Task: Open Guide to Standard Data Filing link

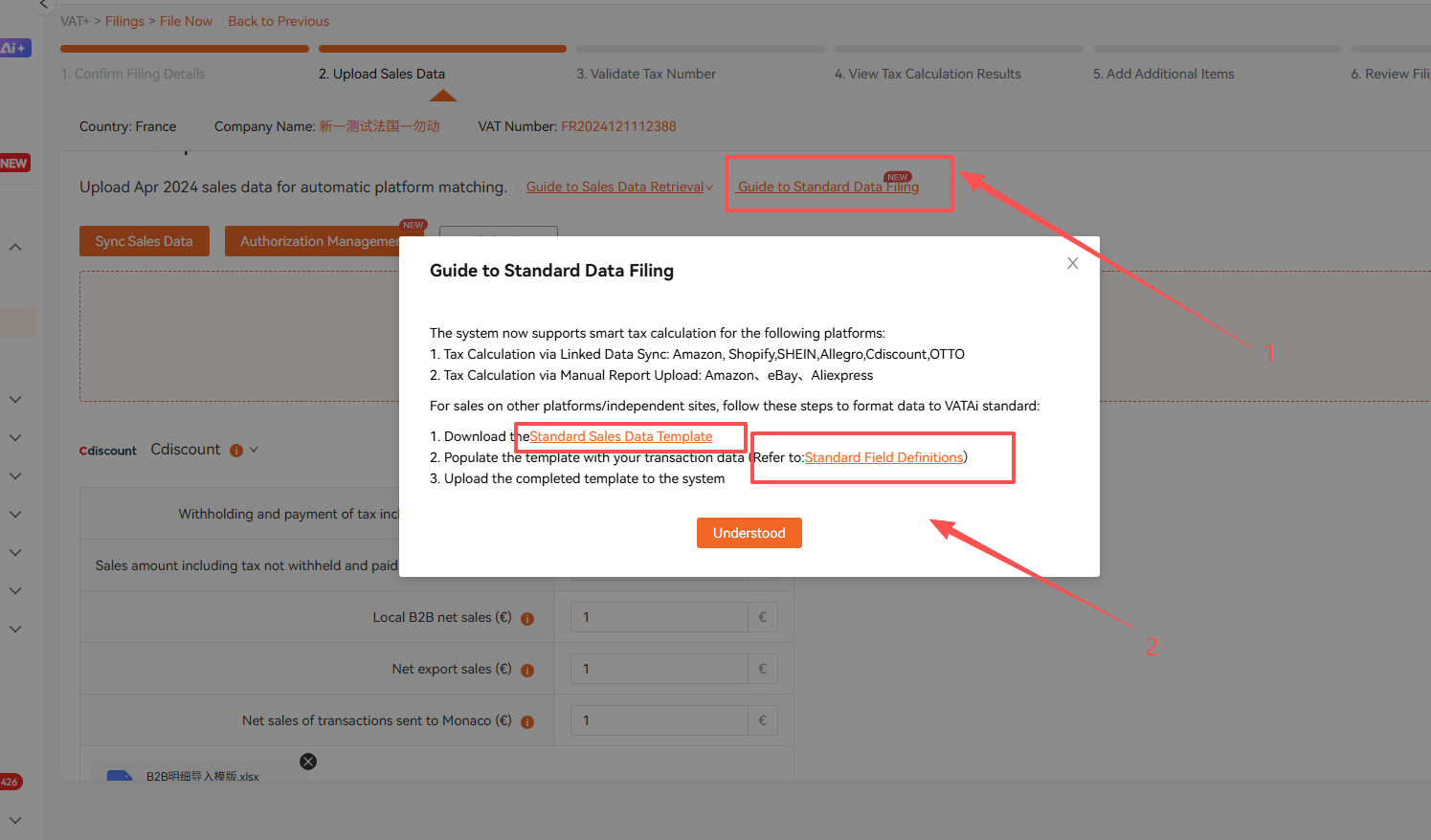Action: pyautogui.click(x=828, y=187)
